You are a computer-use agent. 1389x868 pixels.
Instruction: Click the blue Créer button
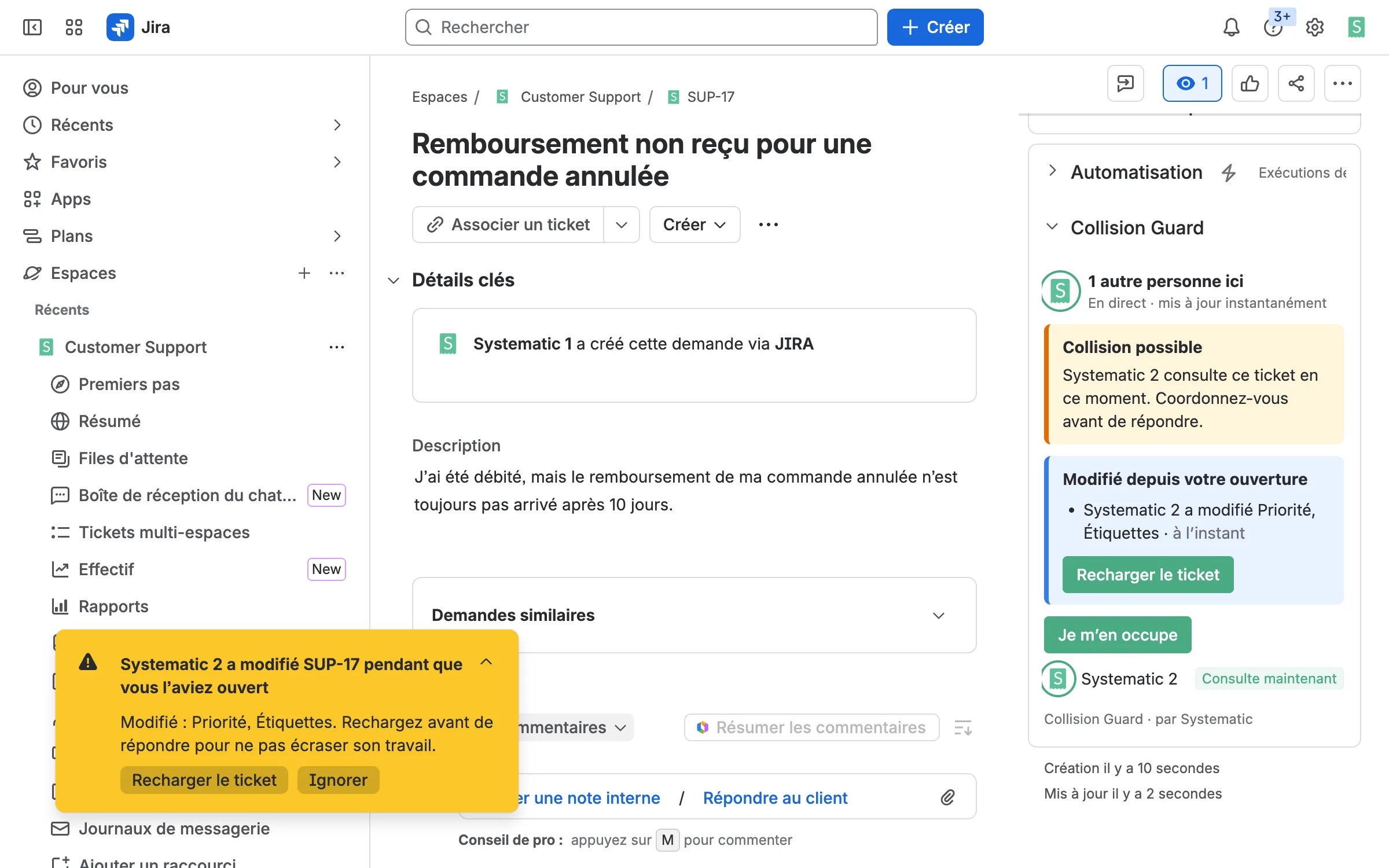pyautogui.click(x=935, y=27)
